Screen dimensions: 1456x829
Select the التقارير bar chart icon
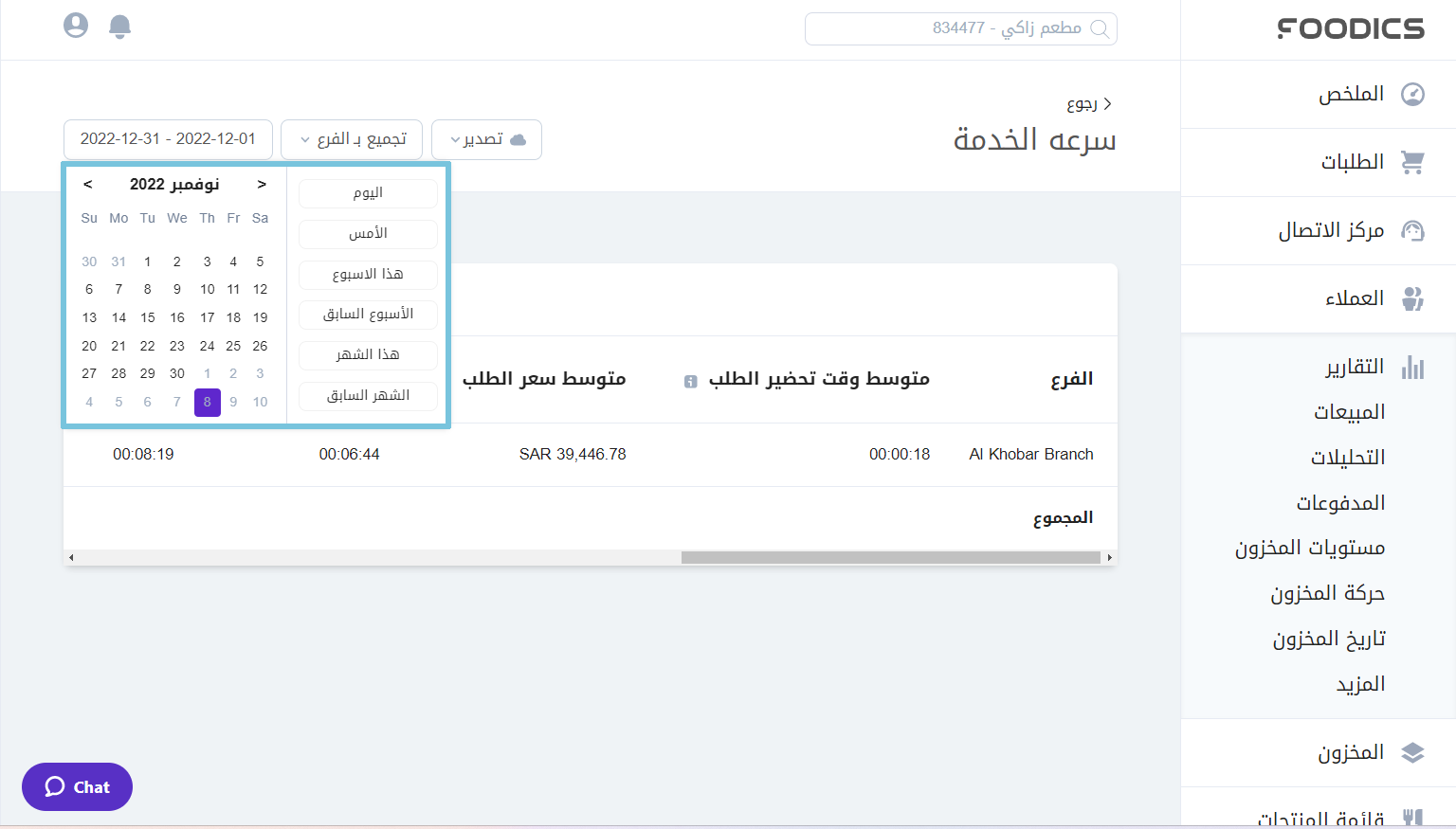(1413, 368)
